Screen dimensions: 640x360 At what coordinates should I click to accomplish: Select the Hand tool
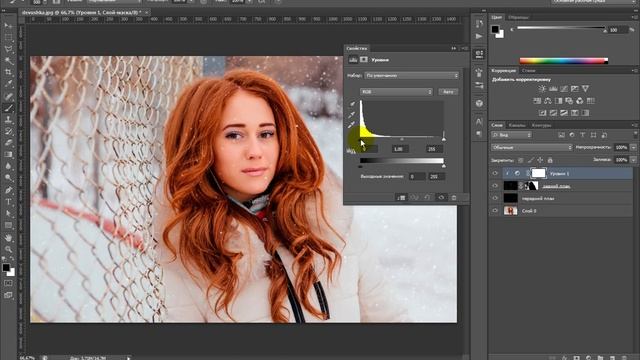tap(8, 238)
